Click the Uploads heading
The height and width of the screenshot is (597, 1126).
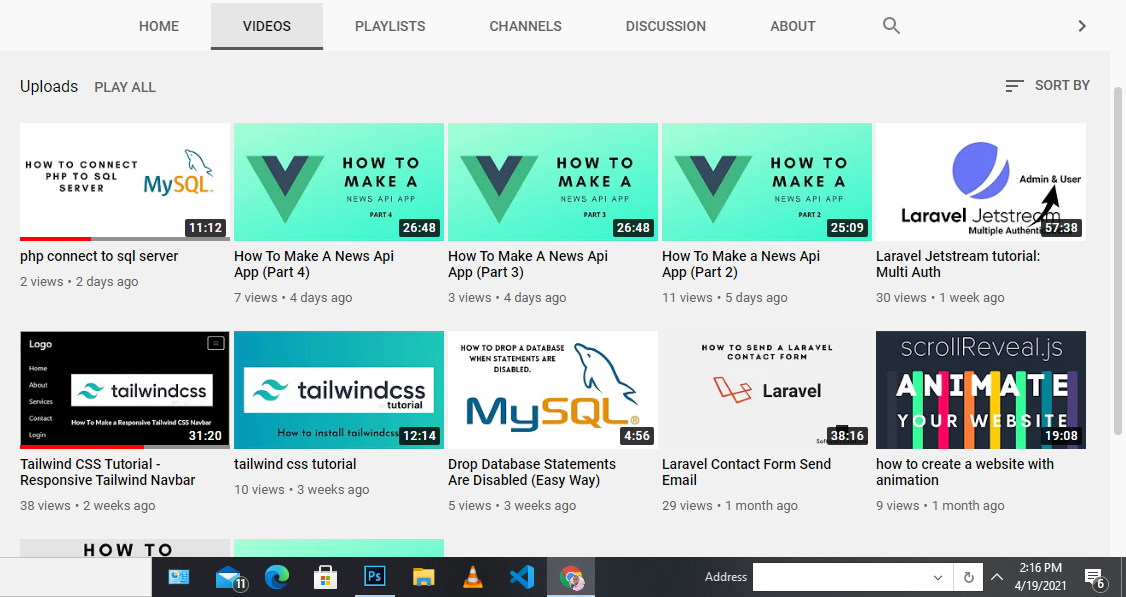(49, 86)
